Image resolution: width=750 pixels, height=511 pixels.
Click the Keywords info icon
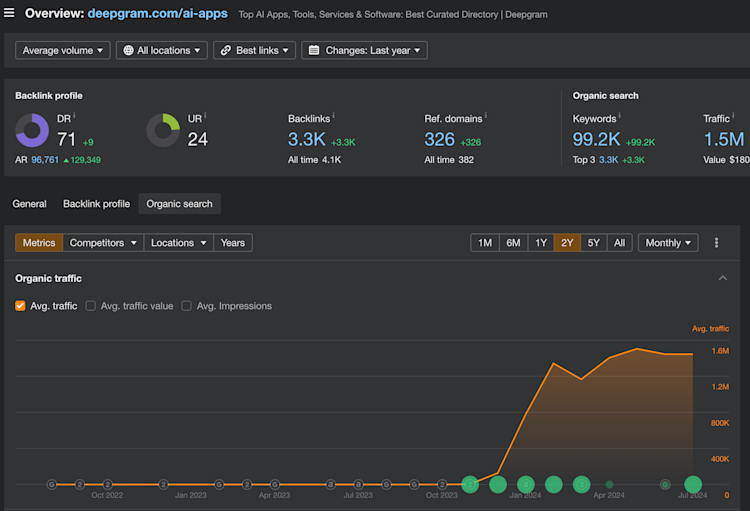point(619,115)
